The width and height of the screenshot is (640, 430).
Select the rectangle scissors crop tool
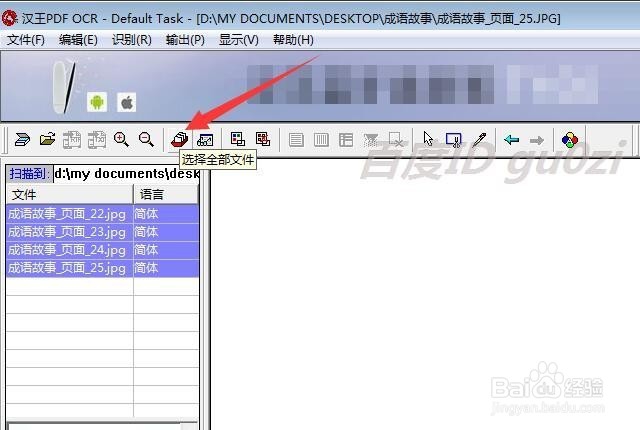(x=454, y=140)
